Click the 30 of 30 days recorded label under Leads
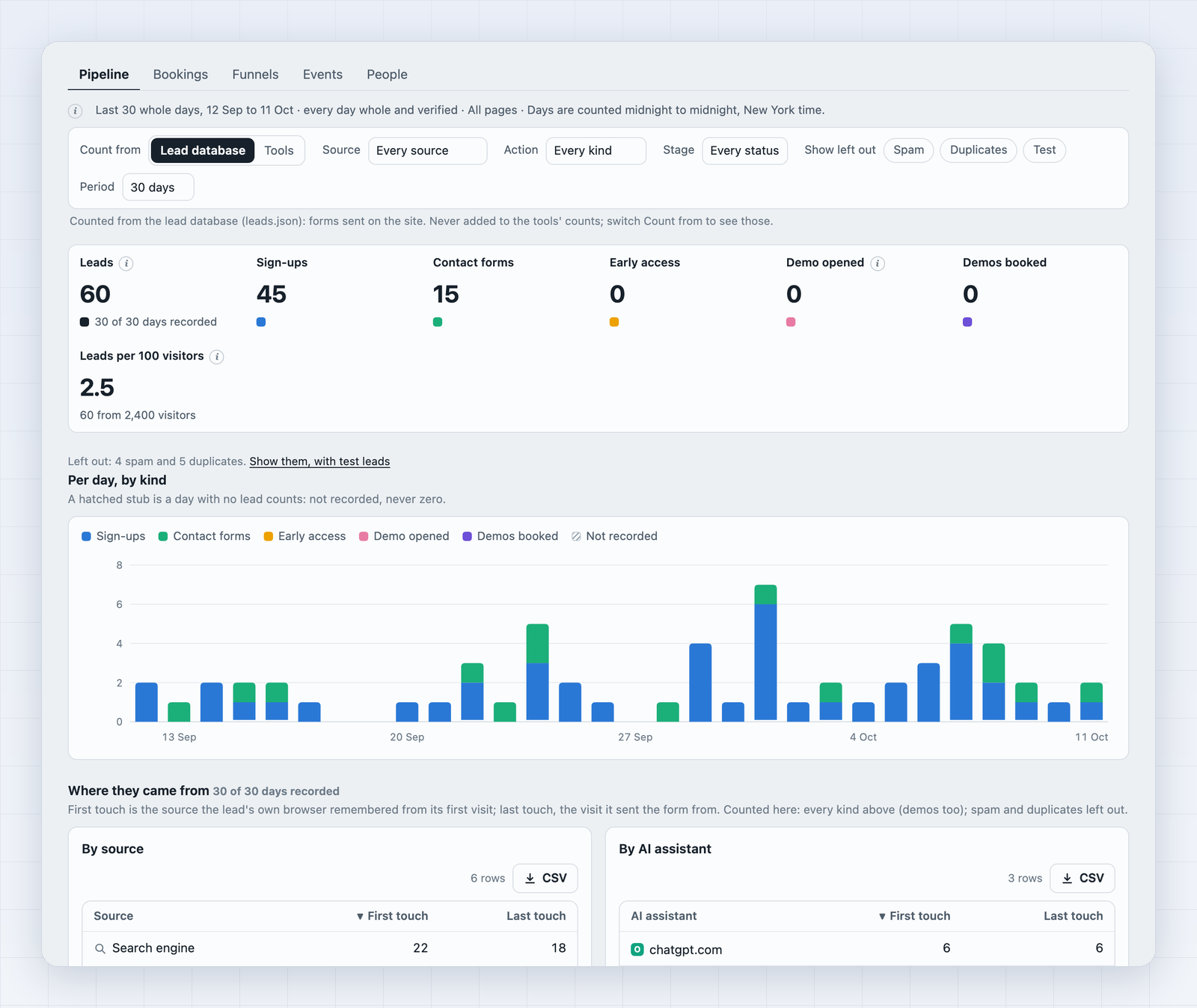This screenshot has width=1197, height=1008. click(x=156, y=322)
